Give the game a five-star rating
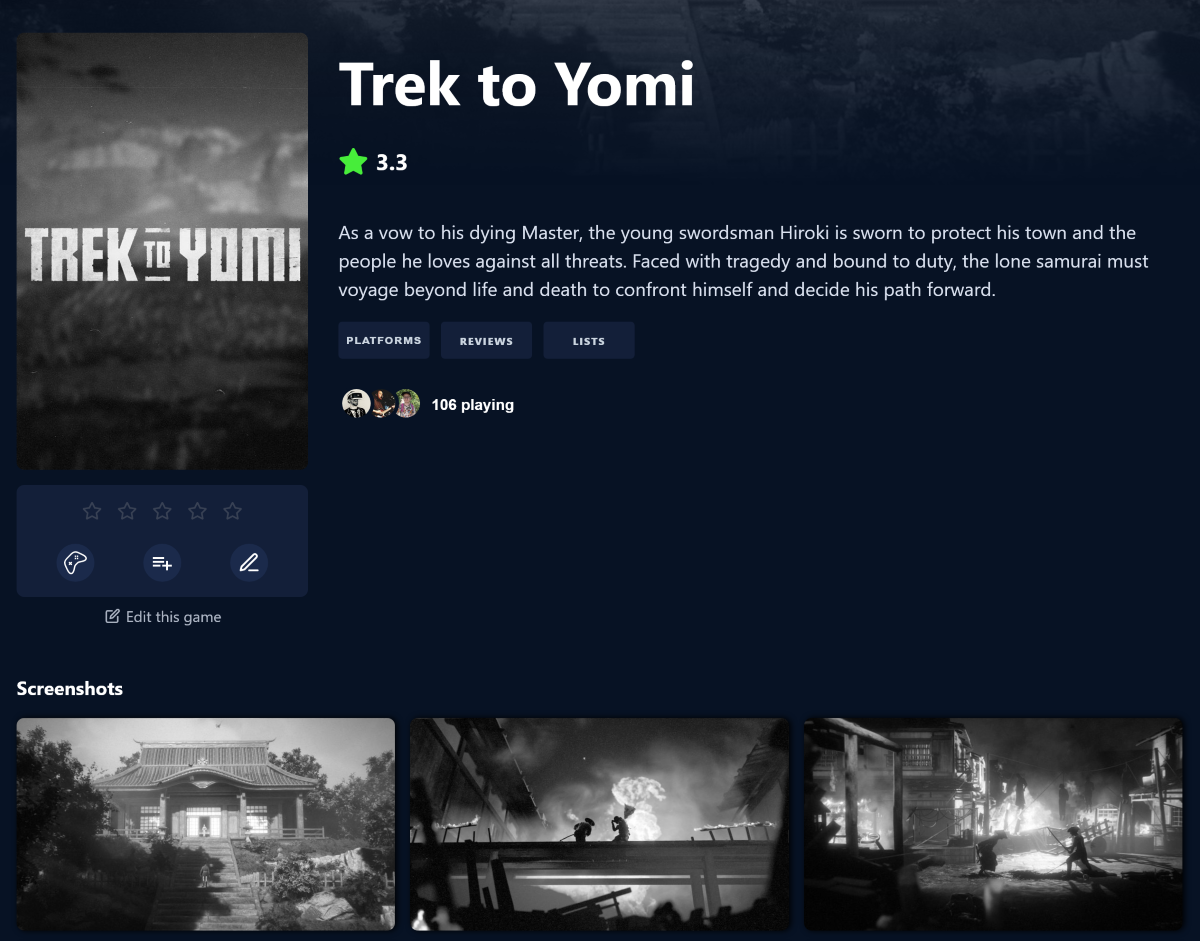 coord(232,511)
